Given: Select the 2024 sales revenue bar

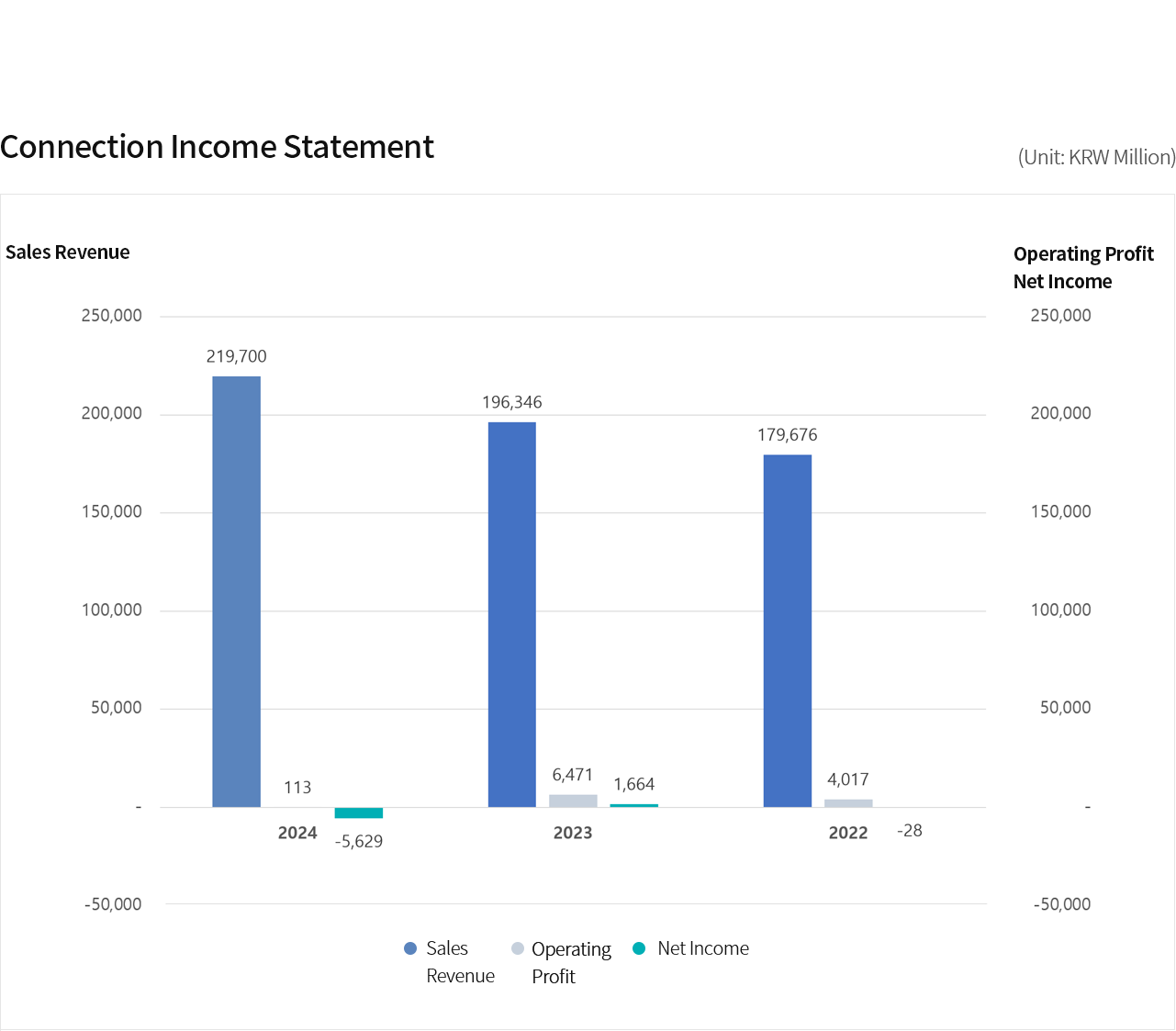Looking at the screenshot, I should (x=237, y=592).
